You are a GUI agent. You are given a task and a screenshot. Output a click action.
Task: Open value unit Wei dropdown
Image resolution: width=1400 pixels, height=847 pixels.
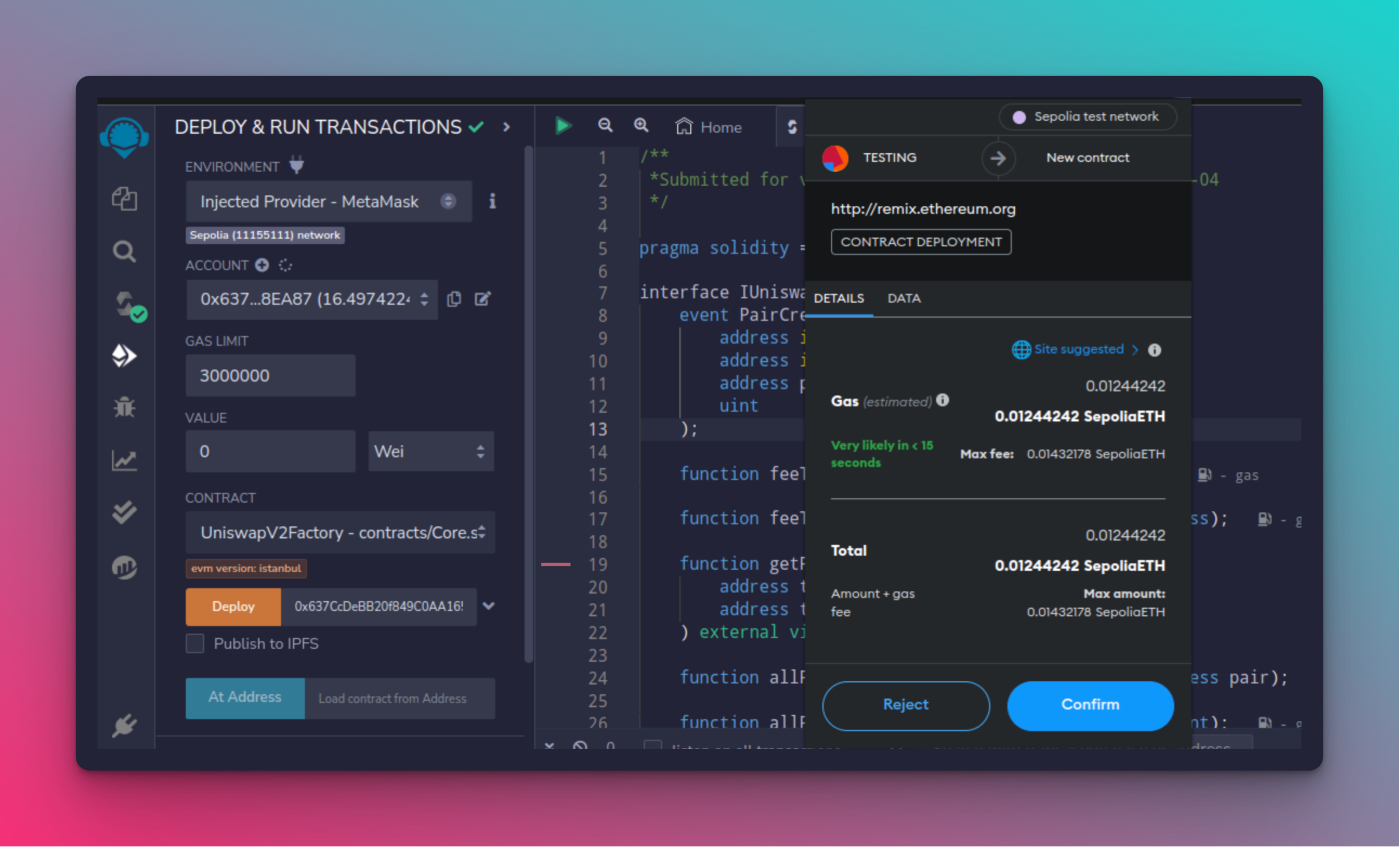(431, 451)
